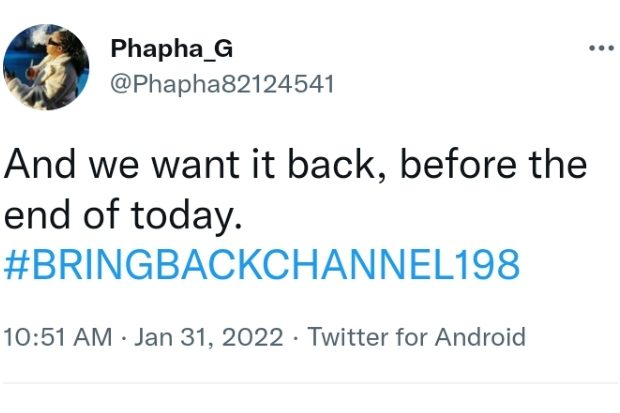620x413 pixels.
Task: Click the word "Android" in the source label
Action: [478, 336]
